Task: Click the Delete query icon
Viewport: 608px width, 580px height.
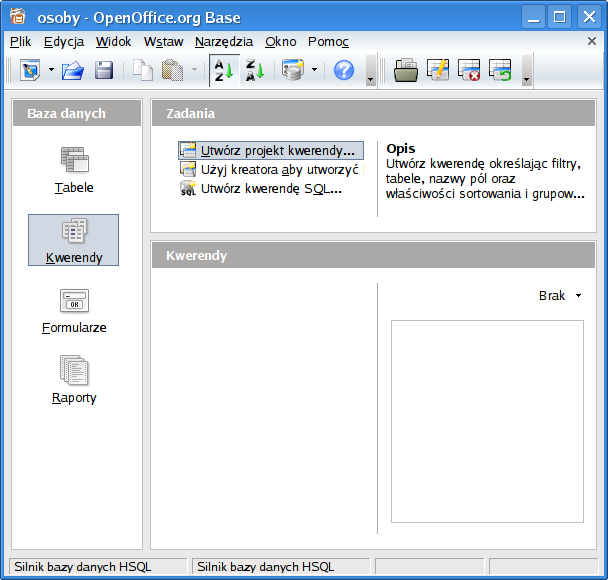Action: click(x=469, y=70)
